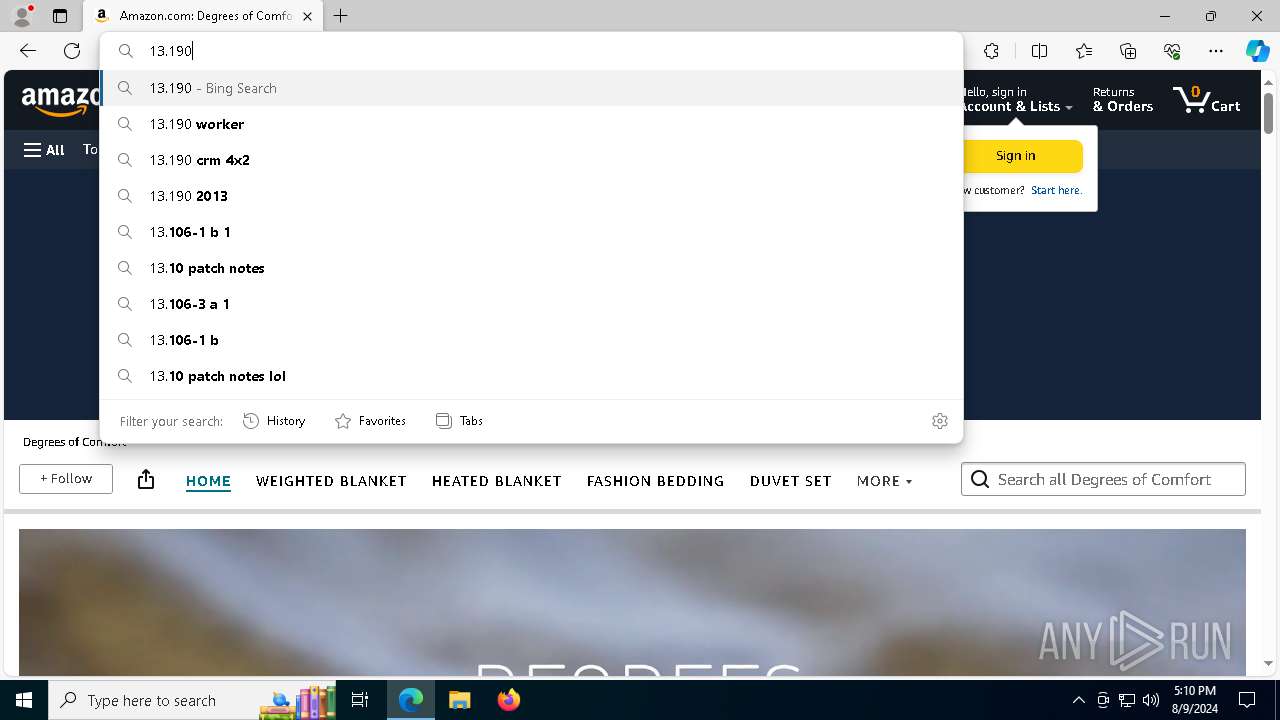Click the store share icon
Screen dimensions: 1280x720
[x=146, y=479]
